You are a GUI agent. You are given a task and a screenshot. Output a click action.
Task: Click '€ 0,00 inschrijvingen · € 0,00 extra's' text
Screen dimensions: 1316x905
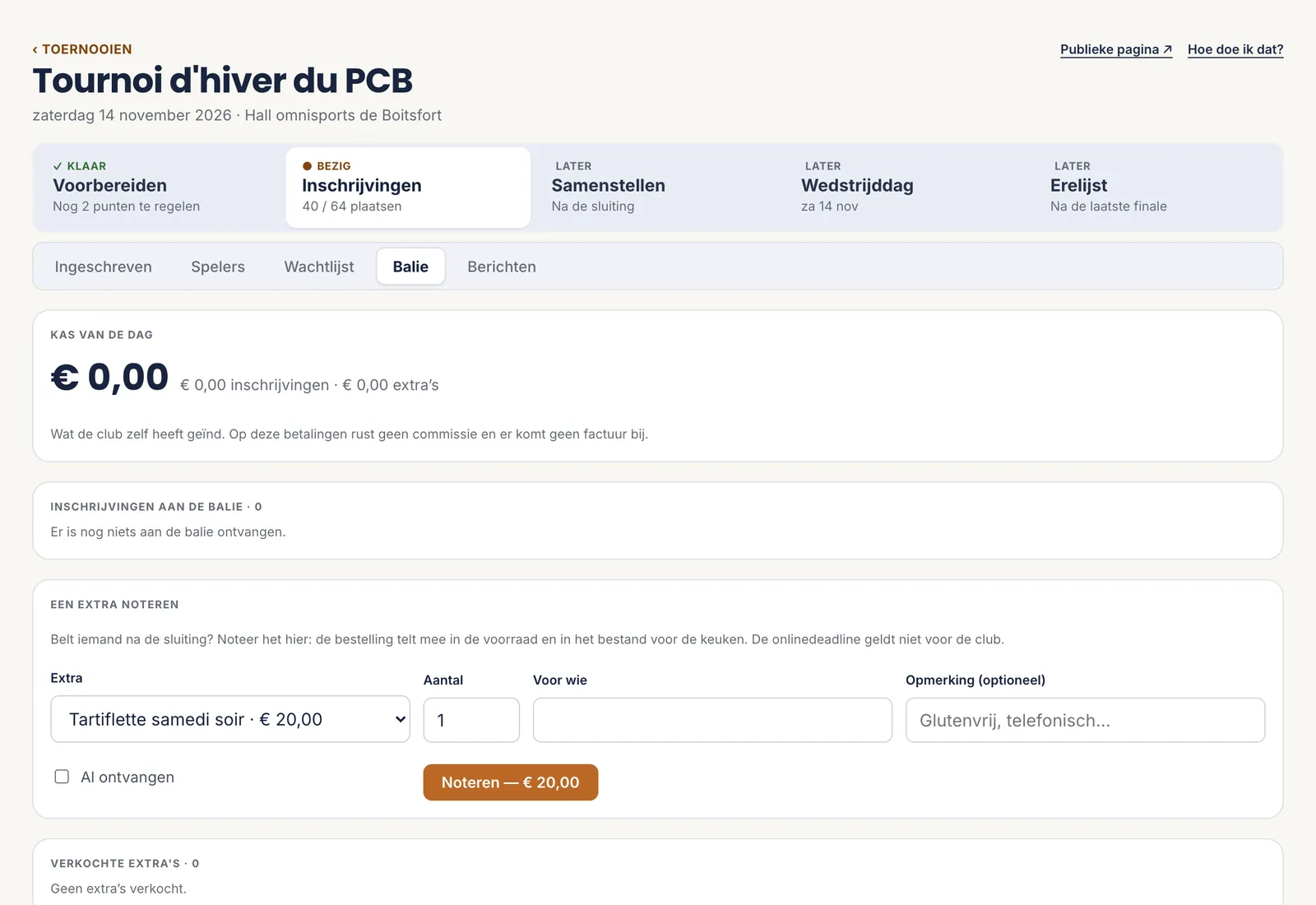(309, 385)
